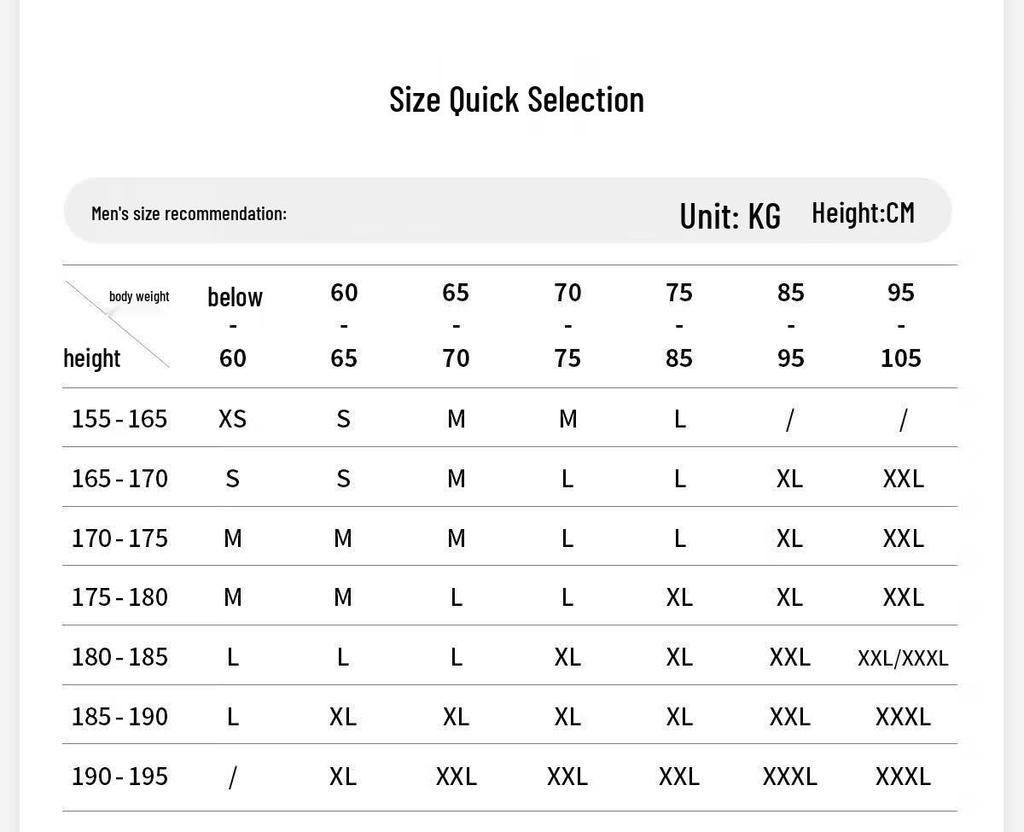Click the XXL/XXXL size cell
Image resolution: width=1024 pixels, height=832 pixels.
[x=903, y=658]
